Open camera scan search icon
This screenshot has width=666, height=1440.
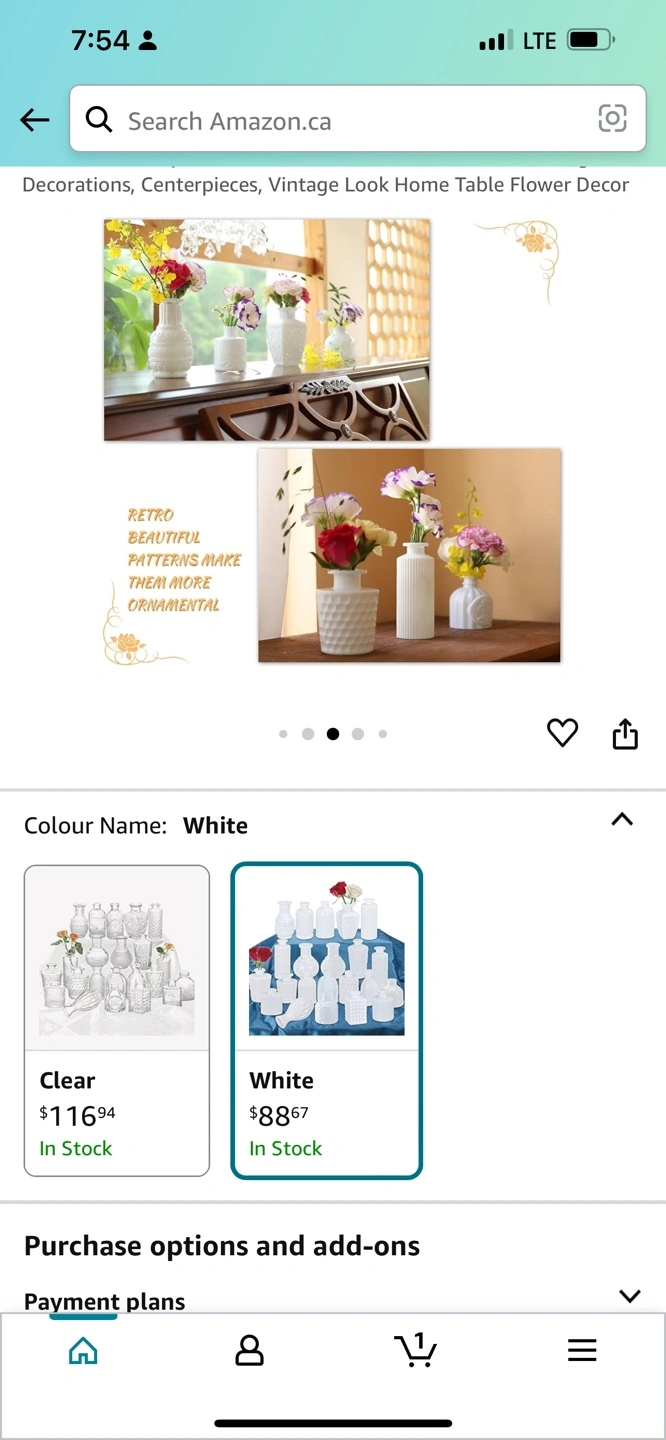[612, 119]
